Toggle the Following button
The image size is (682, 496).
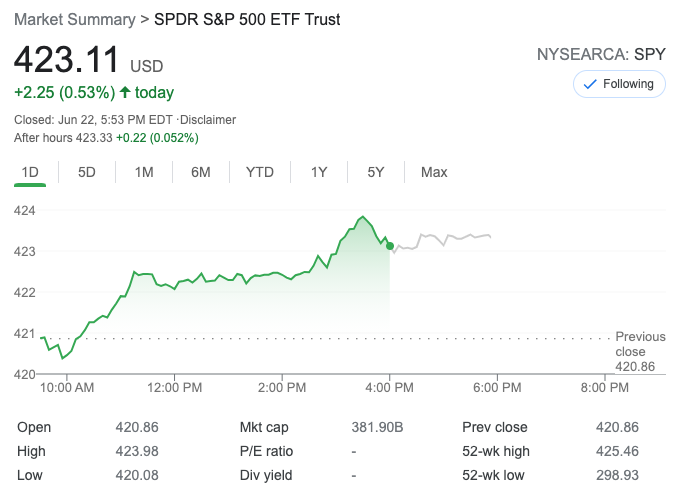619,84
